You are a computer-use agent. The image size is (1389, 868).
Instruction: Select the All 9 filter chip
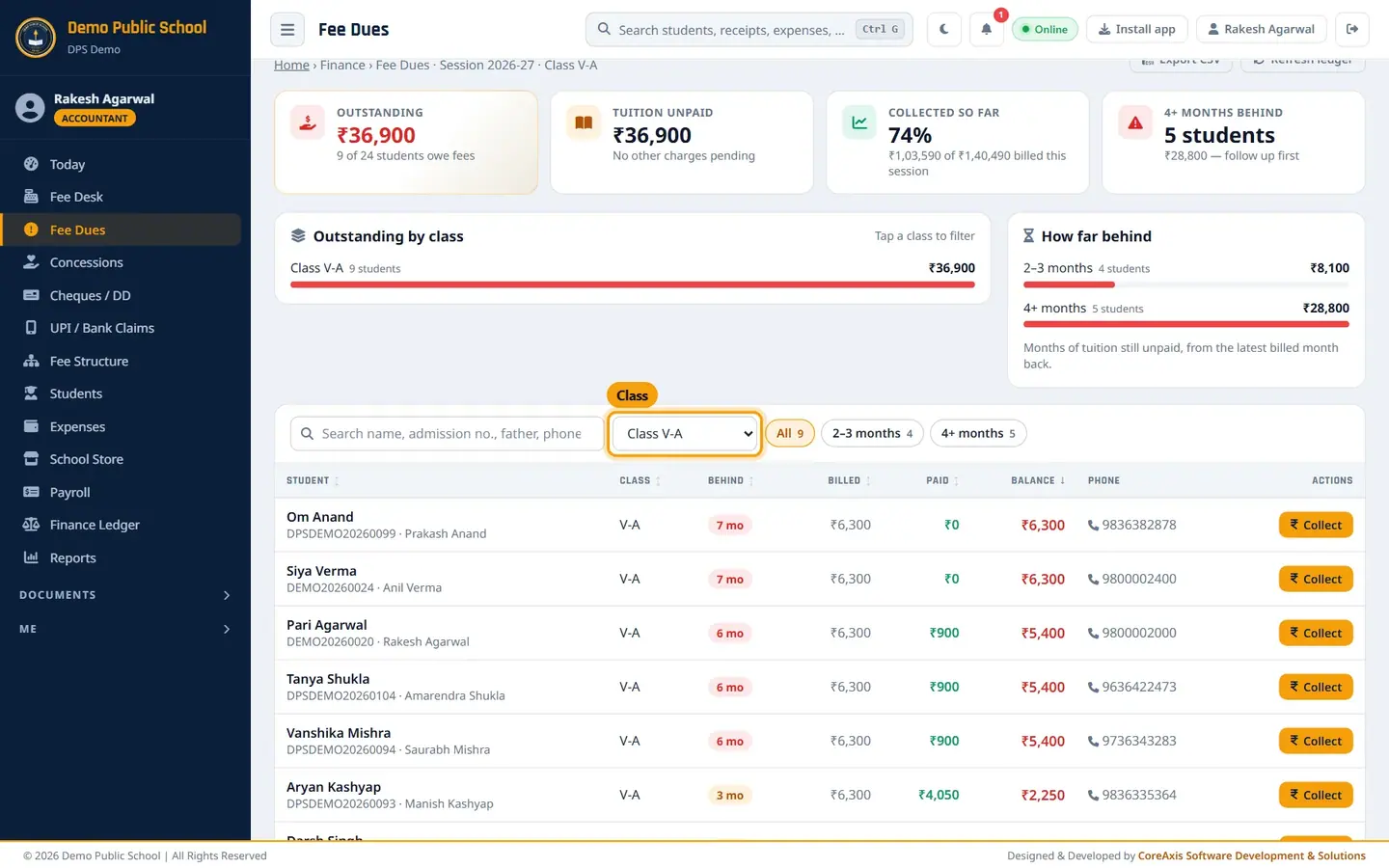pyautogui.click(x=790, y=434)
